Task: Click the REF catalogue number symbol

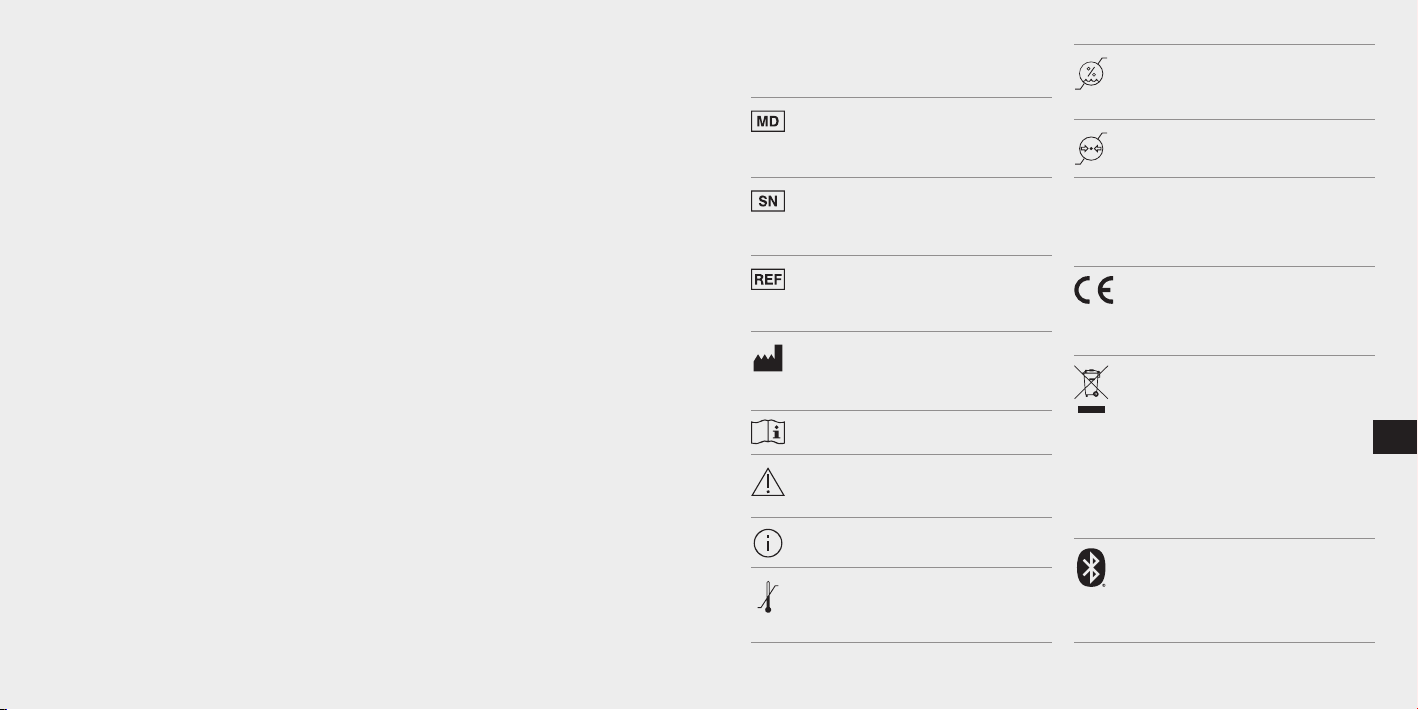Action: click(x=768, y=279)
